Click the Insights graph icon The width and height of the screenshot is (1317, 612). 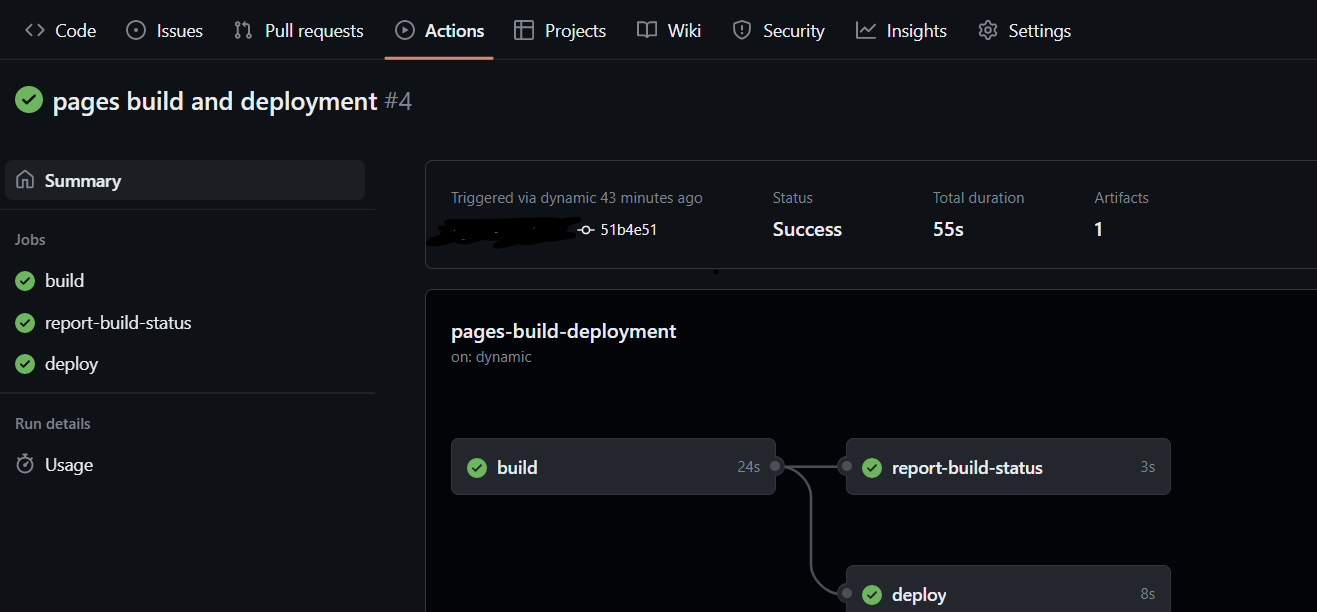[866, 30]
